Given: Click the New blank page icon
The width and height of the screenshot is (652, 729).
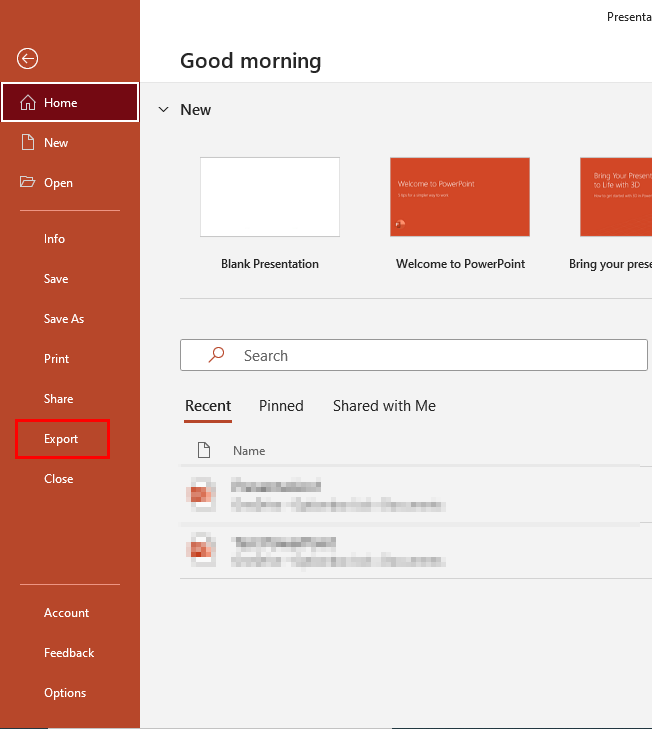Looking at the screenshot, I should tap(27, 143).
